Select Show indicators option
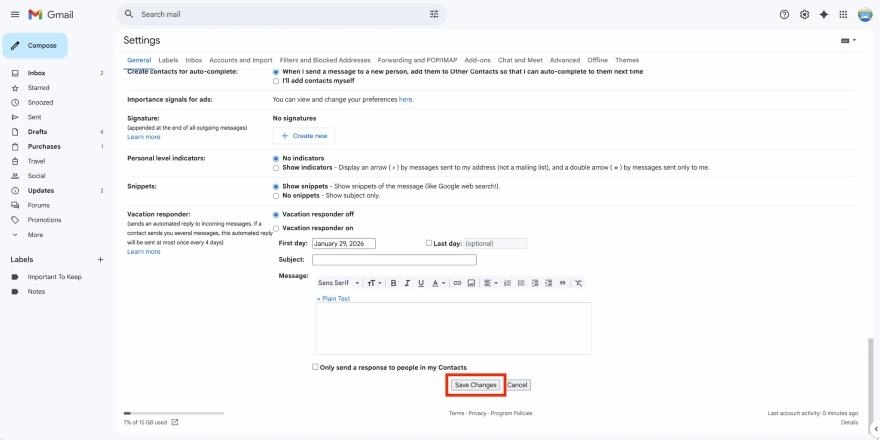This screenshot has width=880, height=440. coord(276,168)
